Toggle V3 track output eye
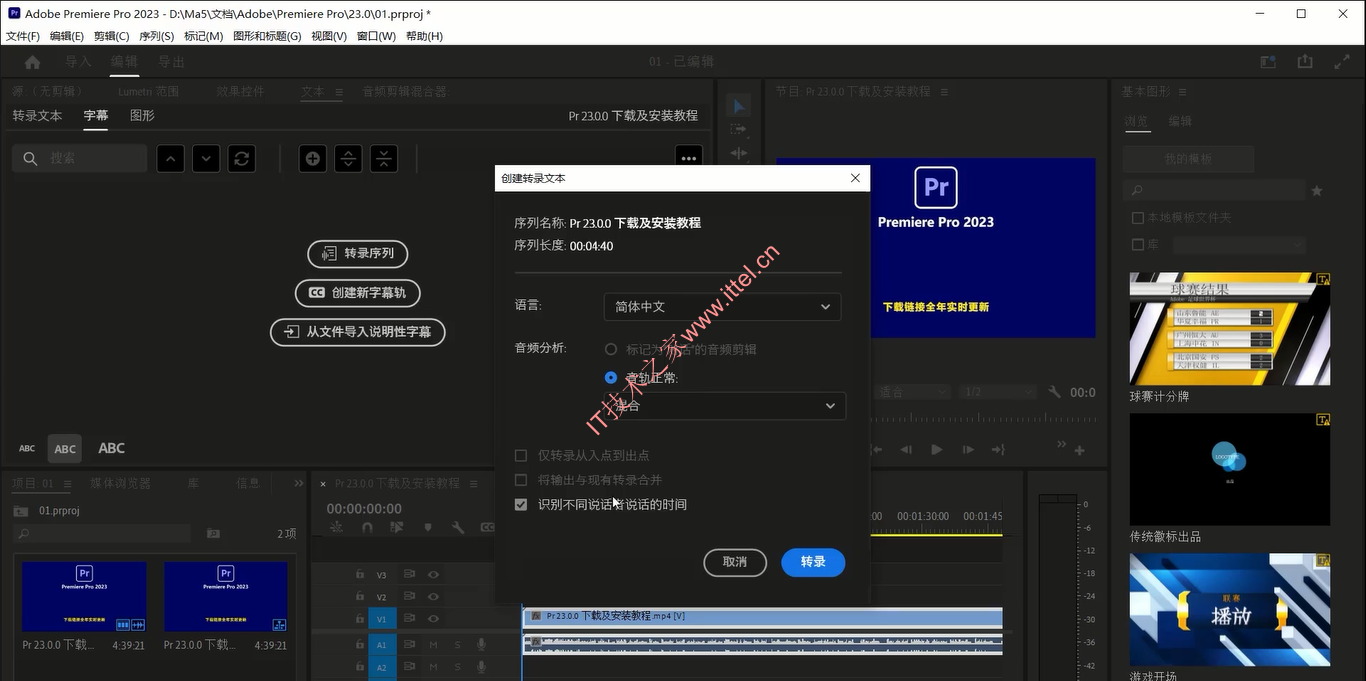The height and width of the screenshot is (681, 1366). 434,575
